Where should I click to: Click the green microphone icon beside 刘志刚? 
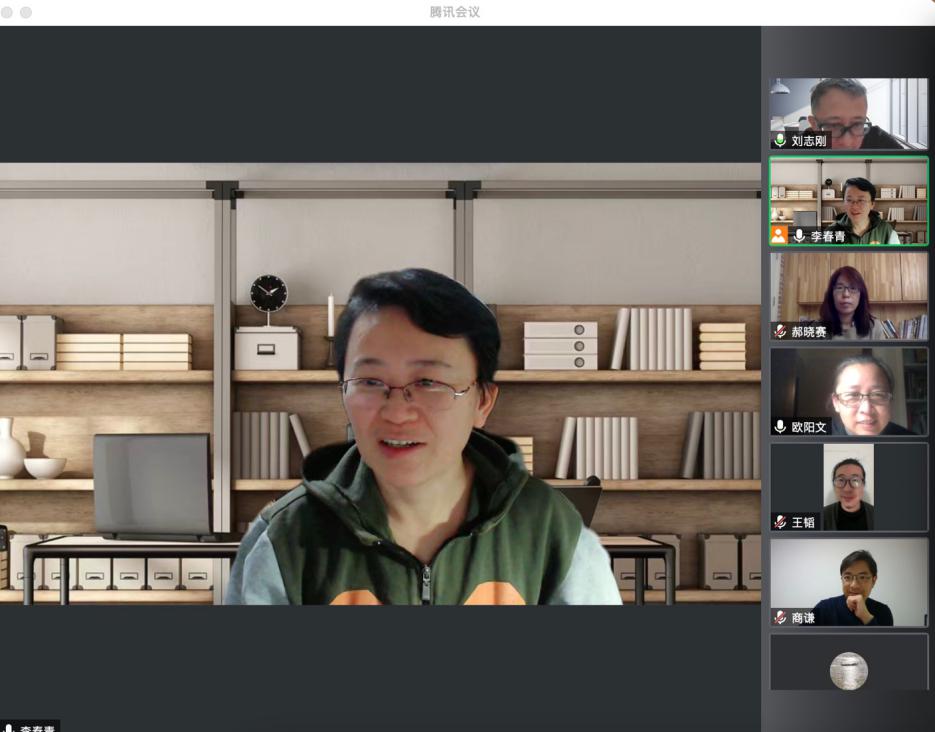pos(780,141)
